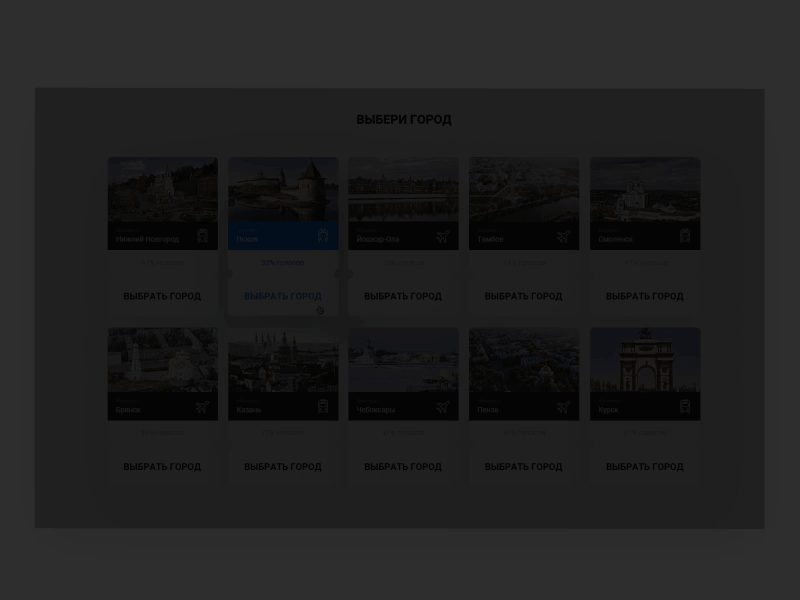800x600 pixels.
Task: Open the Псков fortress photo
Action: click(x=283, y=189)
